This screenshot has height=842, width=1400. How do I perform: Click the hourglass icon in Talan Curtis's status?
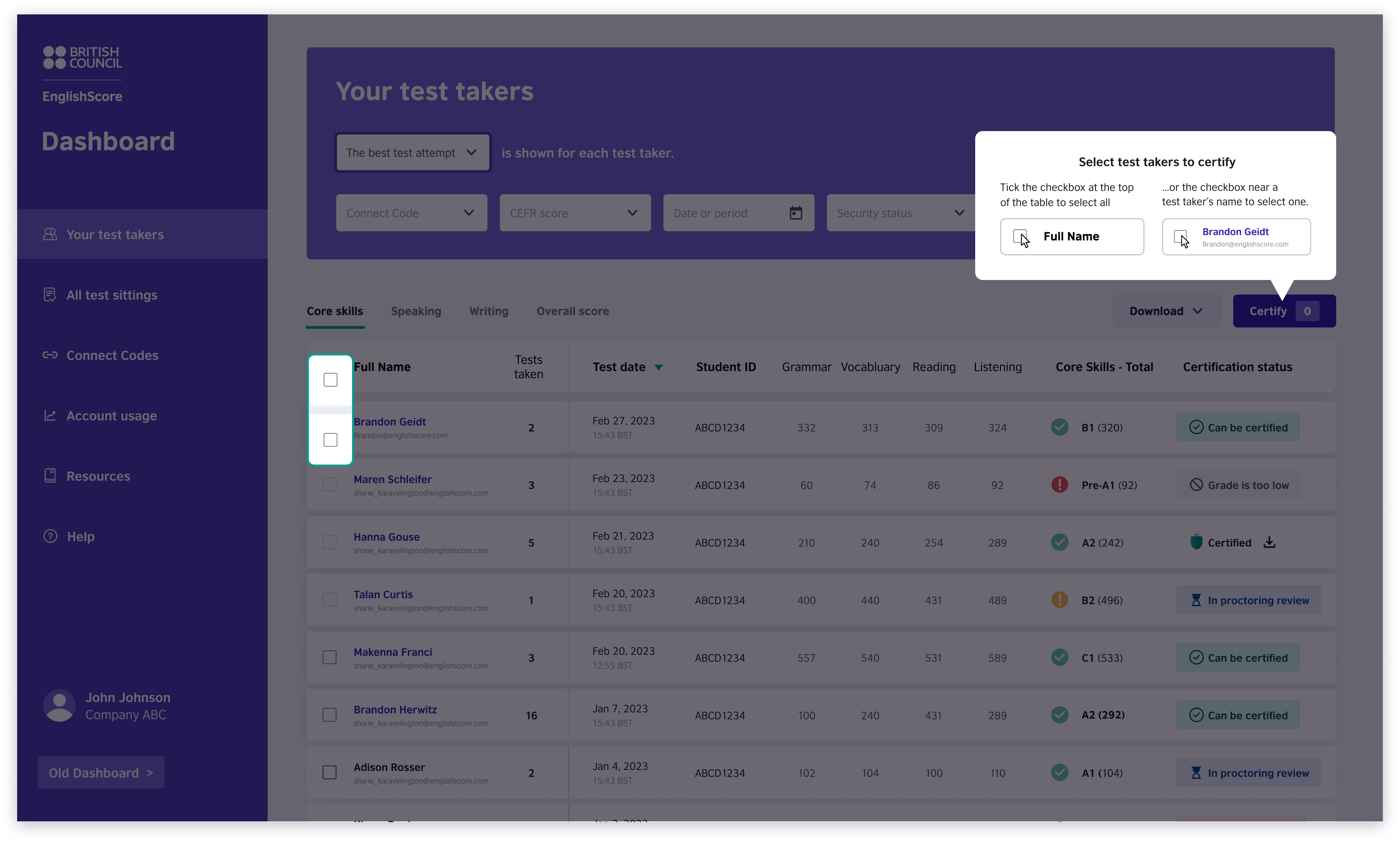tap(1196, 600)
